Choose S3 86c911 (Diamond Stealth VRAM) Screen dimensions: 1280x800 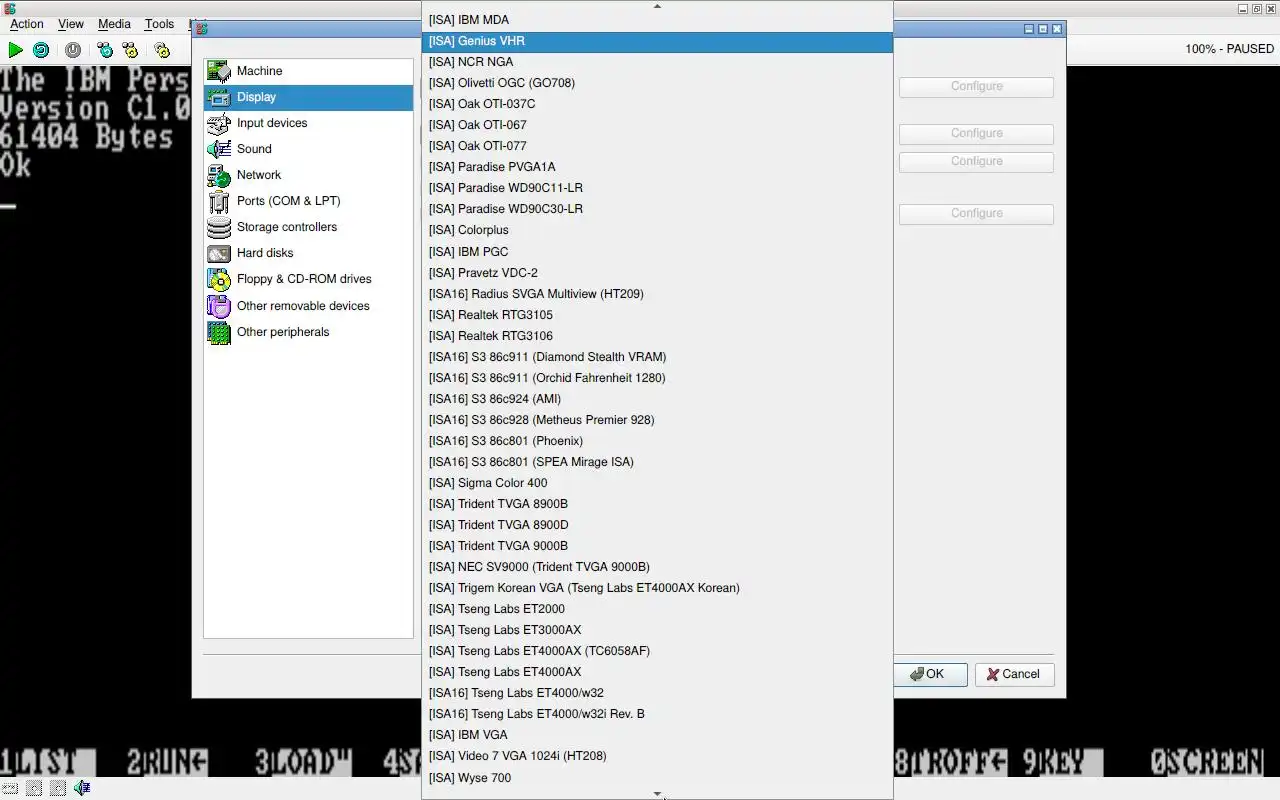click(657, 357)
